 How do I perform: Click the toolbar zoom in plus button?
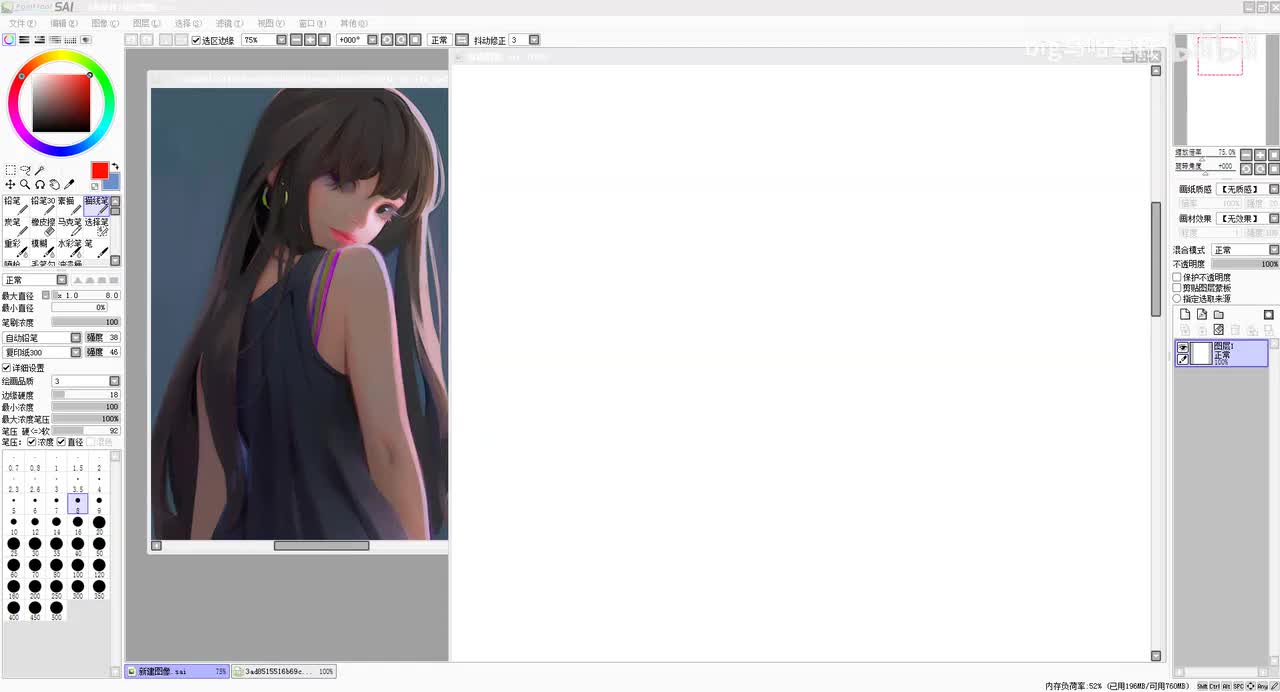pos(310,40)
